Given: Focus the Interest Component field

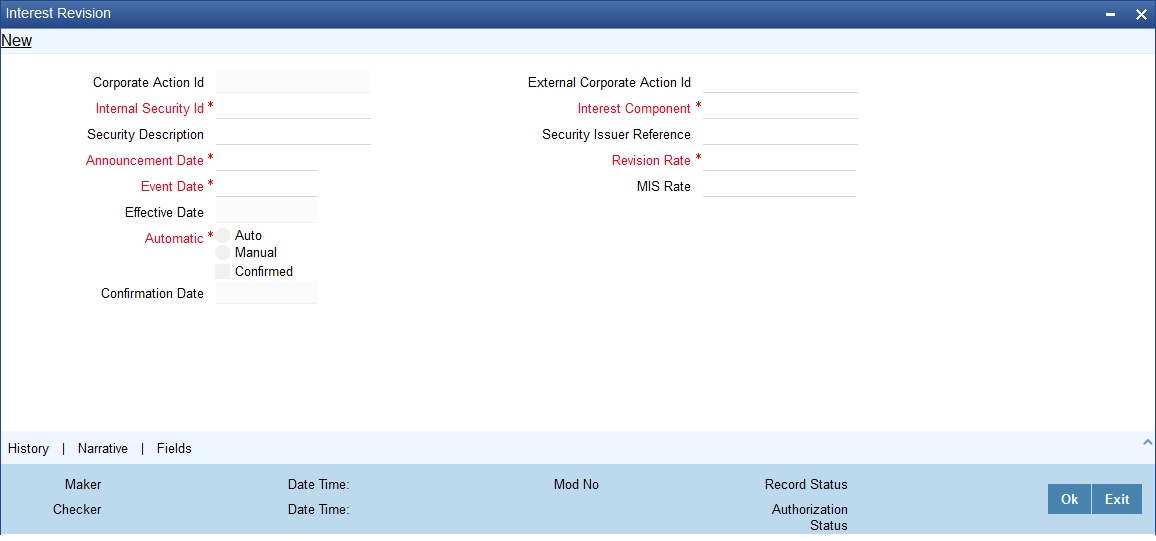Looking at the screenshot, I should (780, 108).
